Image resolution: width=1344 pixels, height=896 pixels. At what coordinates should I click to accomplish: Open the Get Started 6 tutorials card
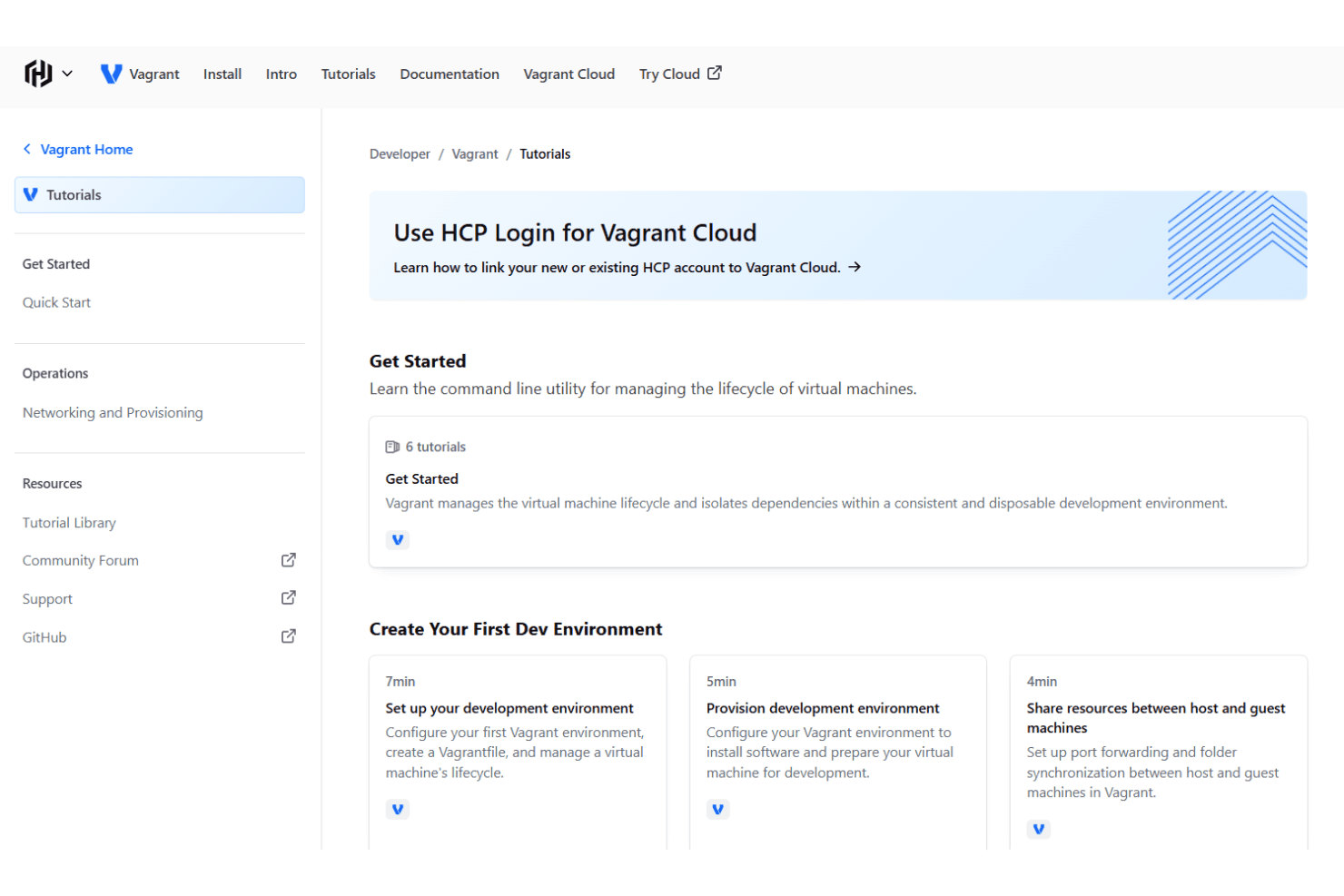click(838, 492)
